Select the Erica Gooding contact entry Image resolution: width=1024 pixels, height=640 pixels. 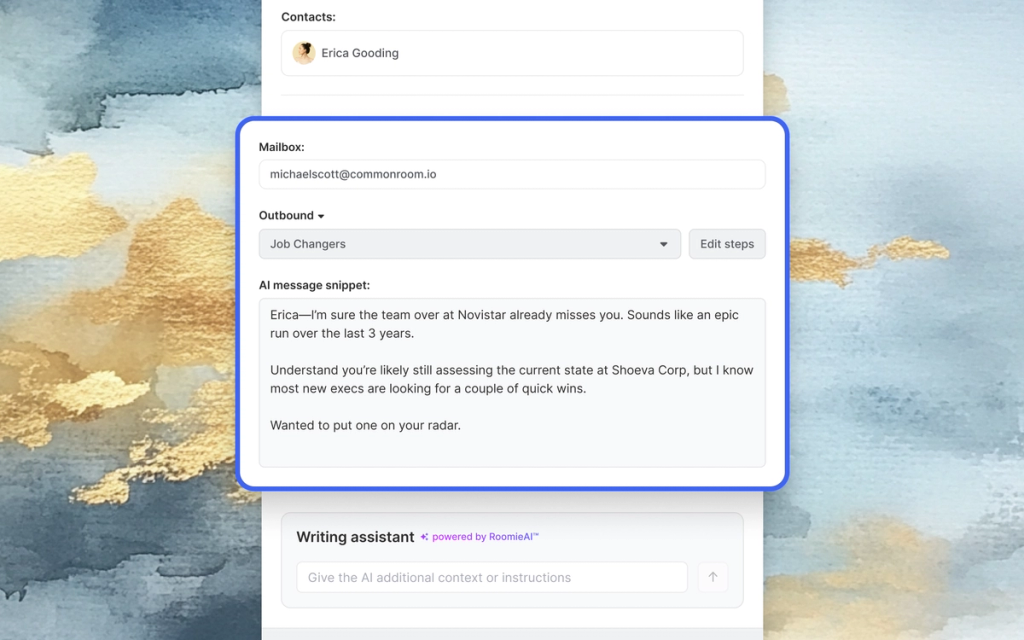point(512,52)
